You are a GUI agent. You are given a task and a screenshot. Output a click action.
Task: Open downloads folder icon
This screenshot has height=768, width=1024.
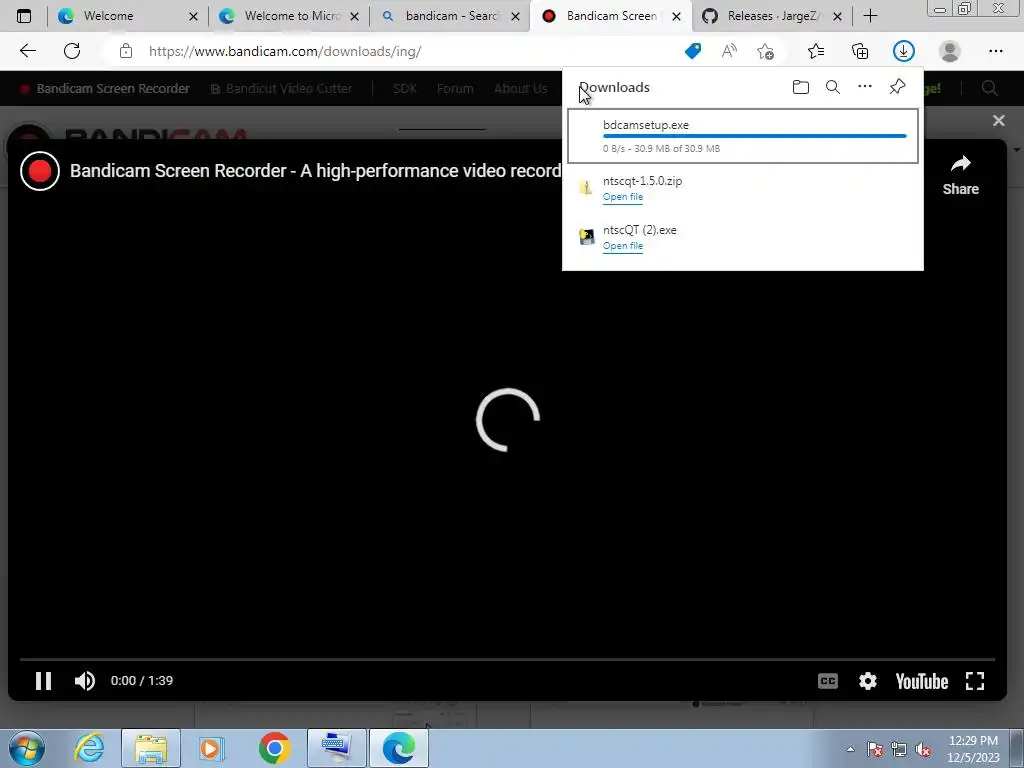click(x=801, y=87)
